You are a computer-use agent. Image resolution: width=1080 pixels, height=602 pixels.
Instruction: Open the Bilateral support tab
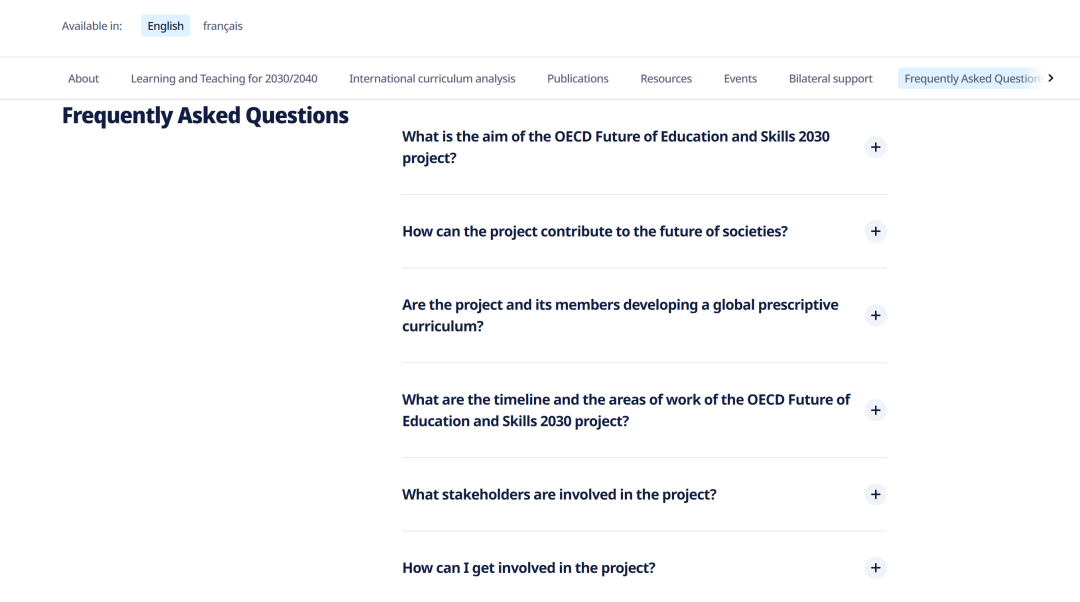pos(831,79)
